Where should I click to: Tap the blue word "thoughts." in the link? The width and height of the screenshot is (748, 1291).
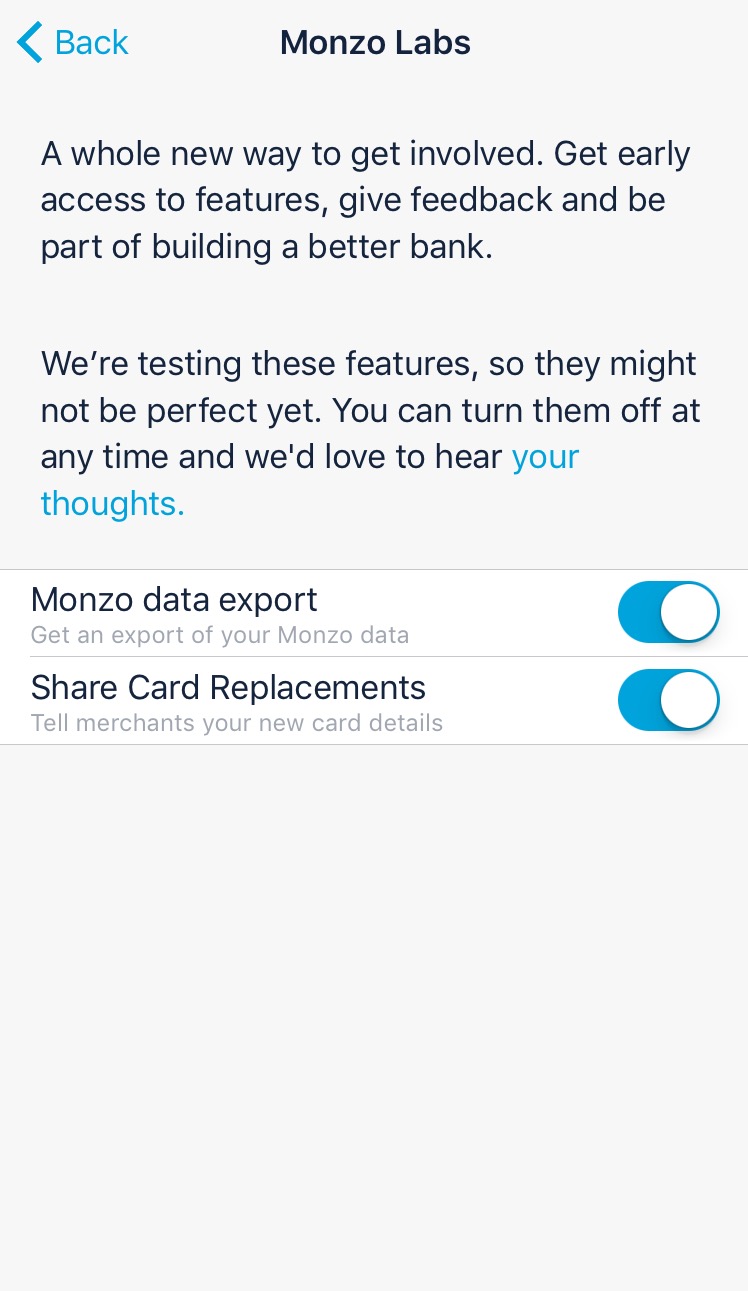tap(113, 504)
